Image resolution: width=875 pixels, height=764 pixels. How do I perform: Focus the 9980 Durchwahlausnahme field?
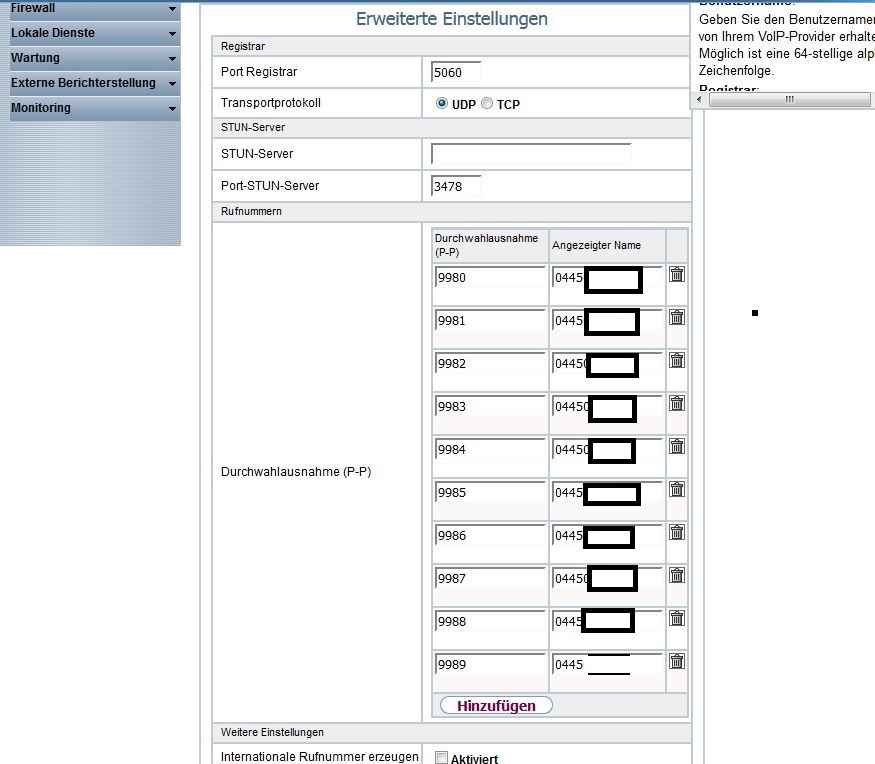490,277
